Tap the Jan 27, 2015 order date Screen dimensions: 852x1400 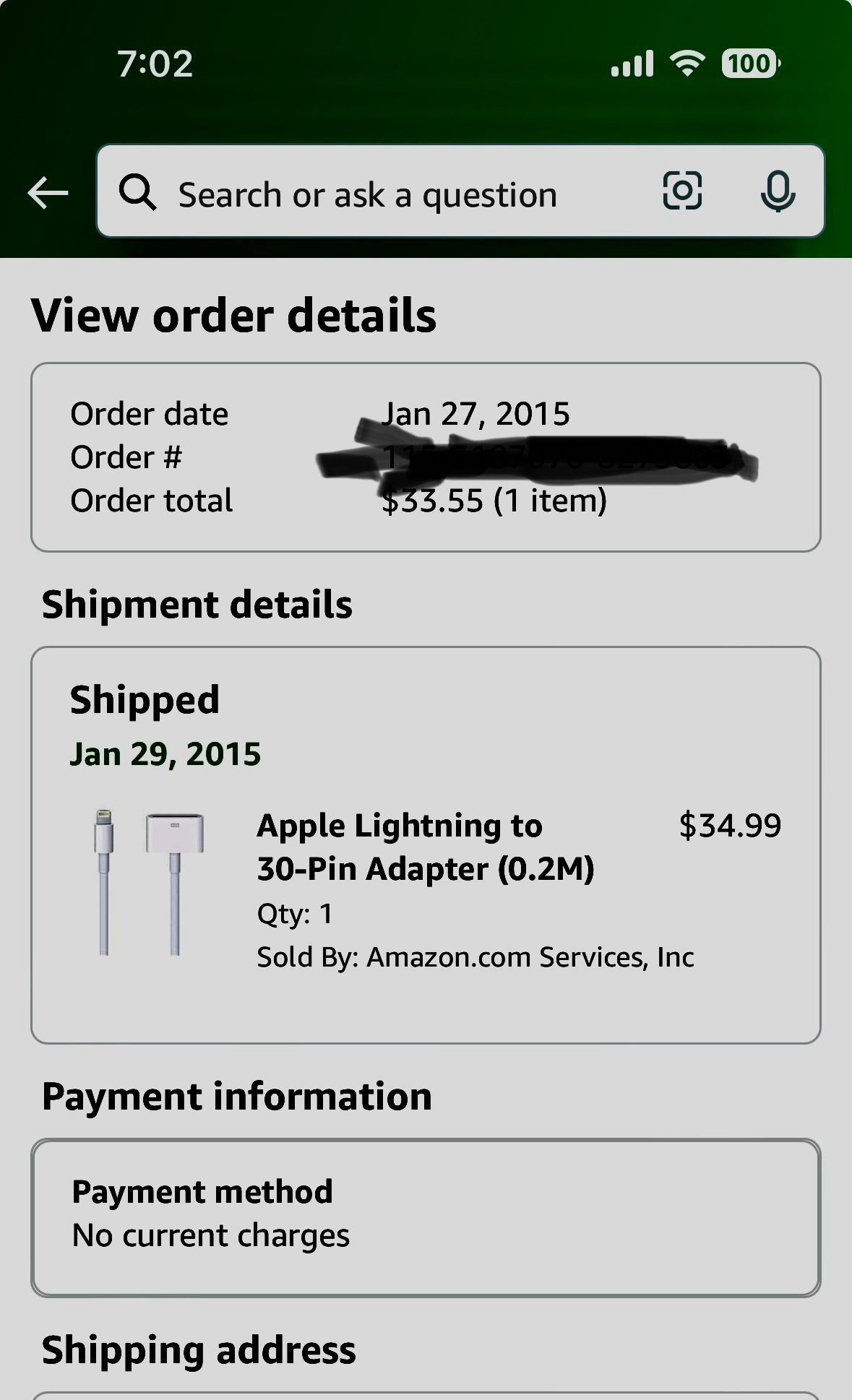[x=476, y=414]
